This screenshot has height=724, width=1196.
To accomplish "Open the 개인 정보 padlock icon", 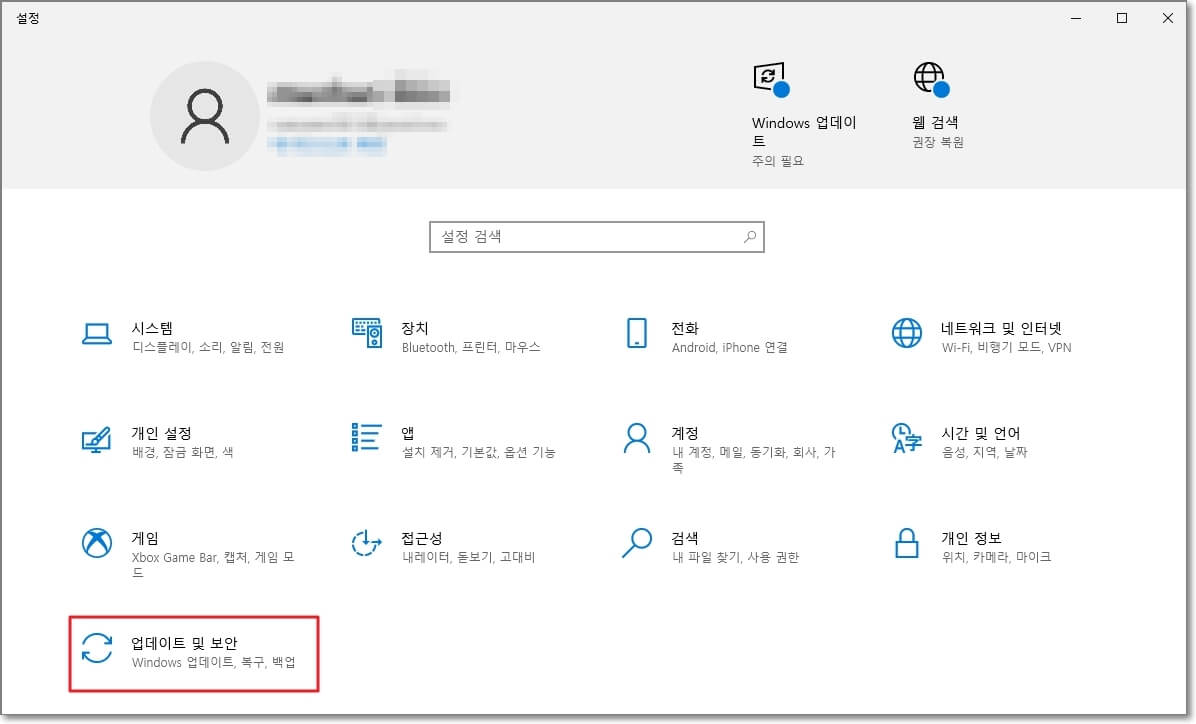I will [x=907, y=543].
